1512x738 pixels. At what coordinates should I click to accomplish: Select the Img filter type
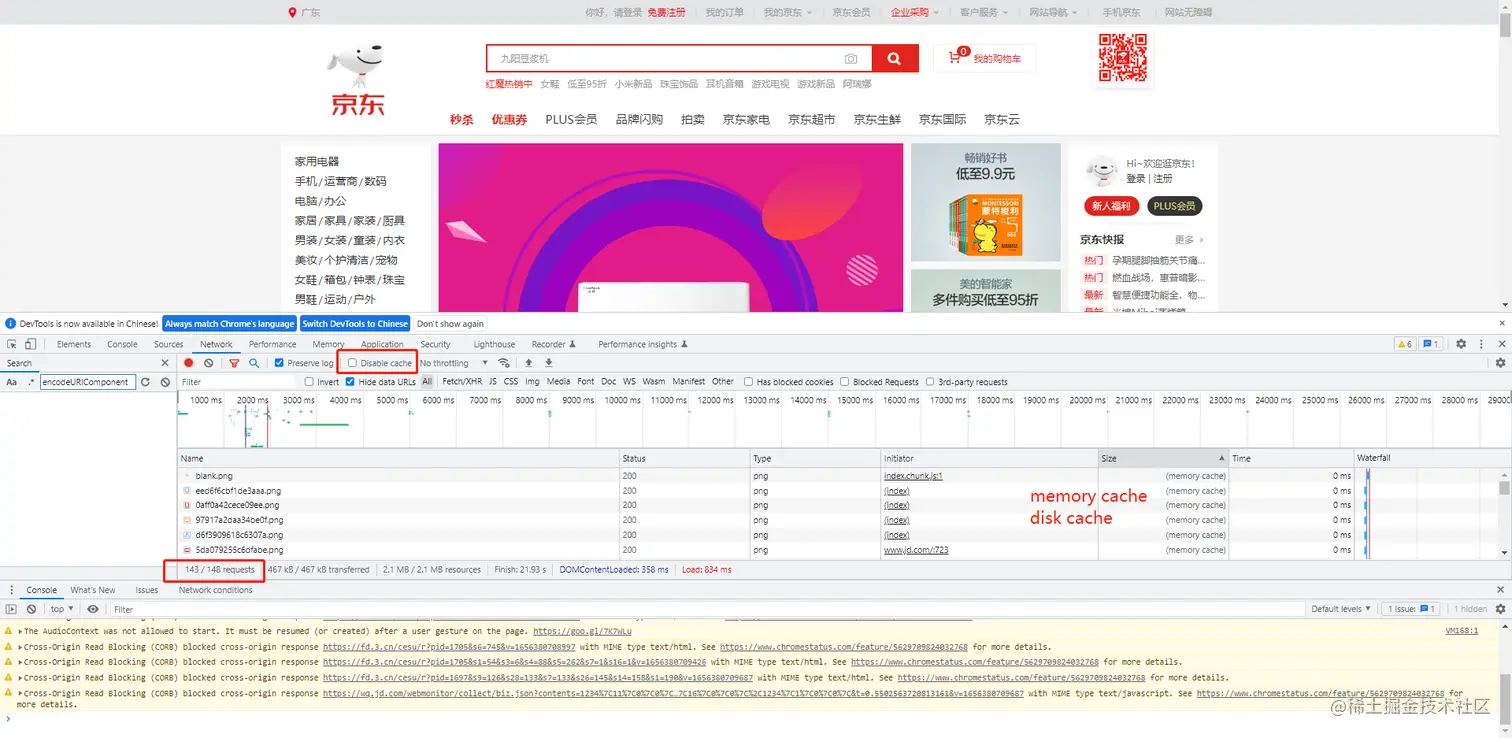(x=532, y=382)
